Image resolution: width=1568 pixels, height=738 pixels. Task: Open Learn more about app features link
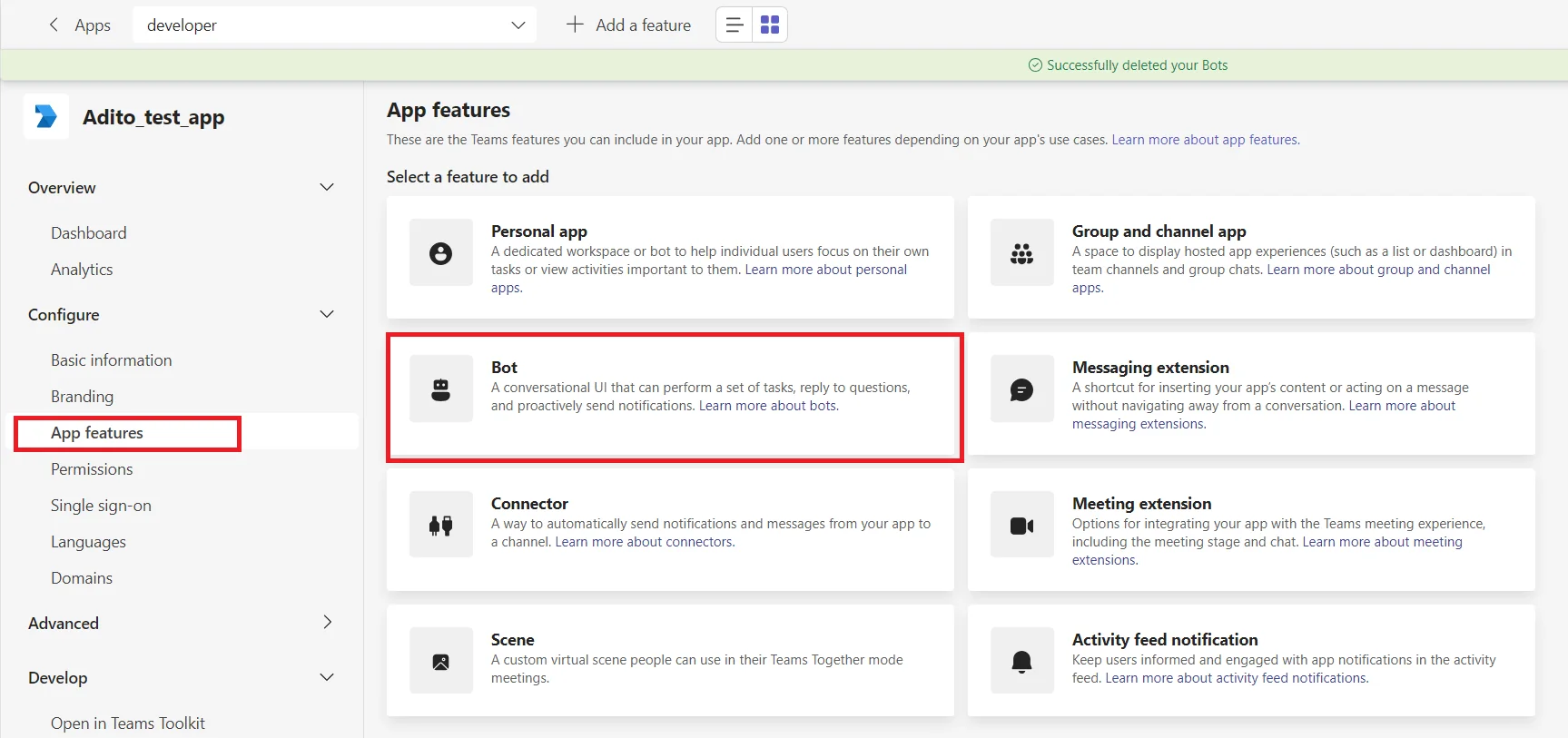1206,140
